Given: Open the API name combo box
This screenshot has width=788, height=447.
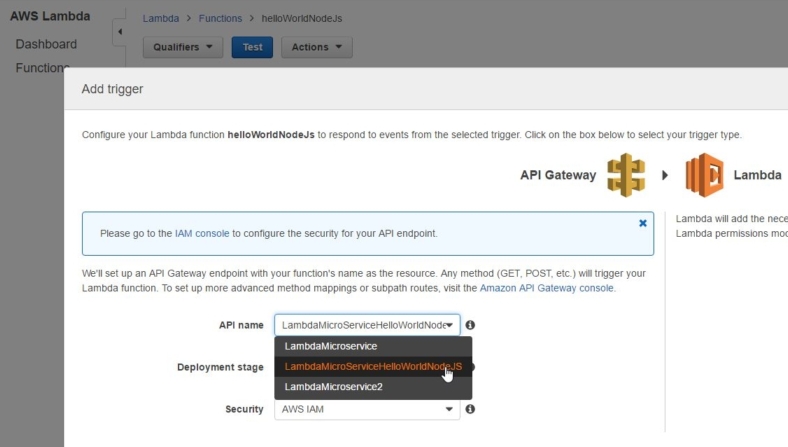Looking at the screenshot, I should 367,325.
